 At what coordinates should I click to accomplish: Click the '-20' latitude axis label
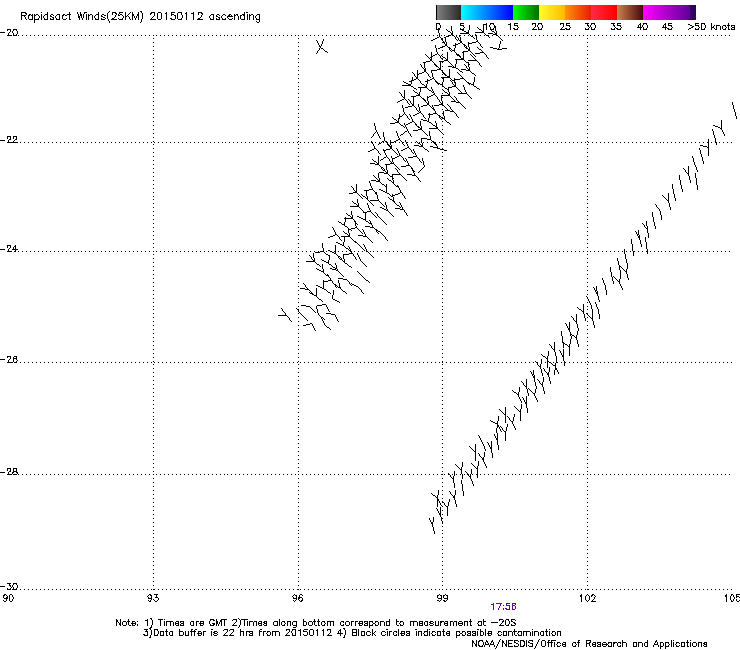pos(9,33)
